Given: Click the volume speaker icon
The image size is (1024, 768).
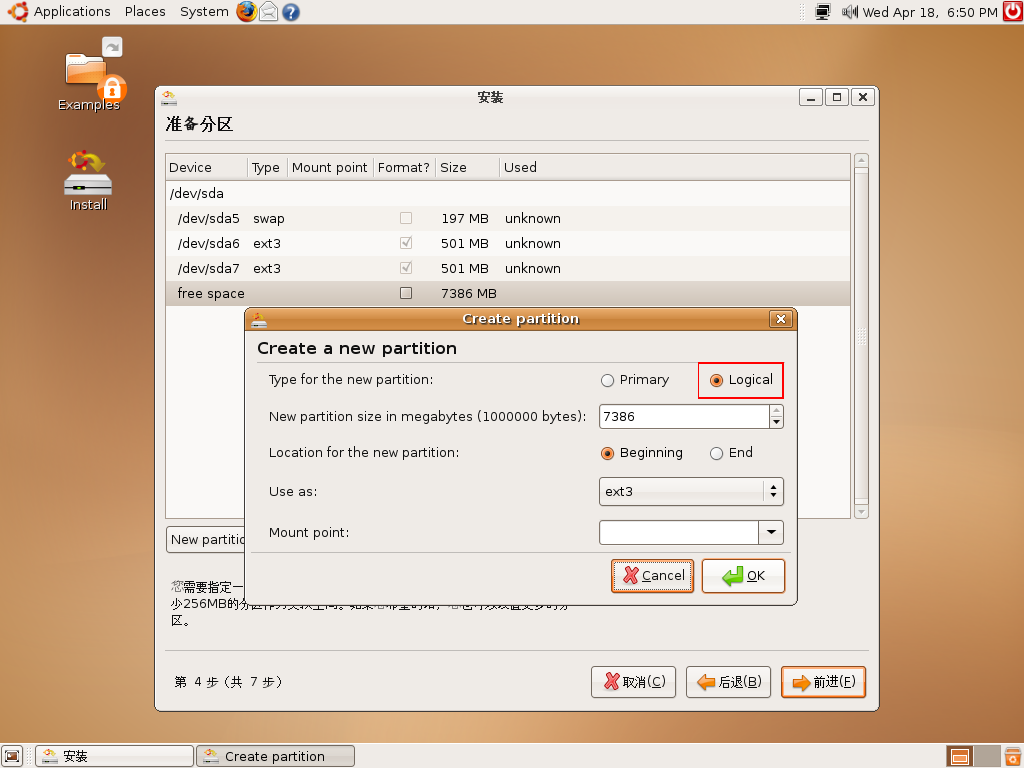Looking at the screenshot, I should (849, 12).
